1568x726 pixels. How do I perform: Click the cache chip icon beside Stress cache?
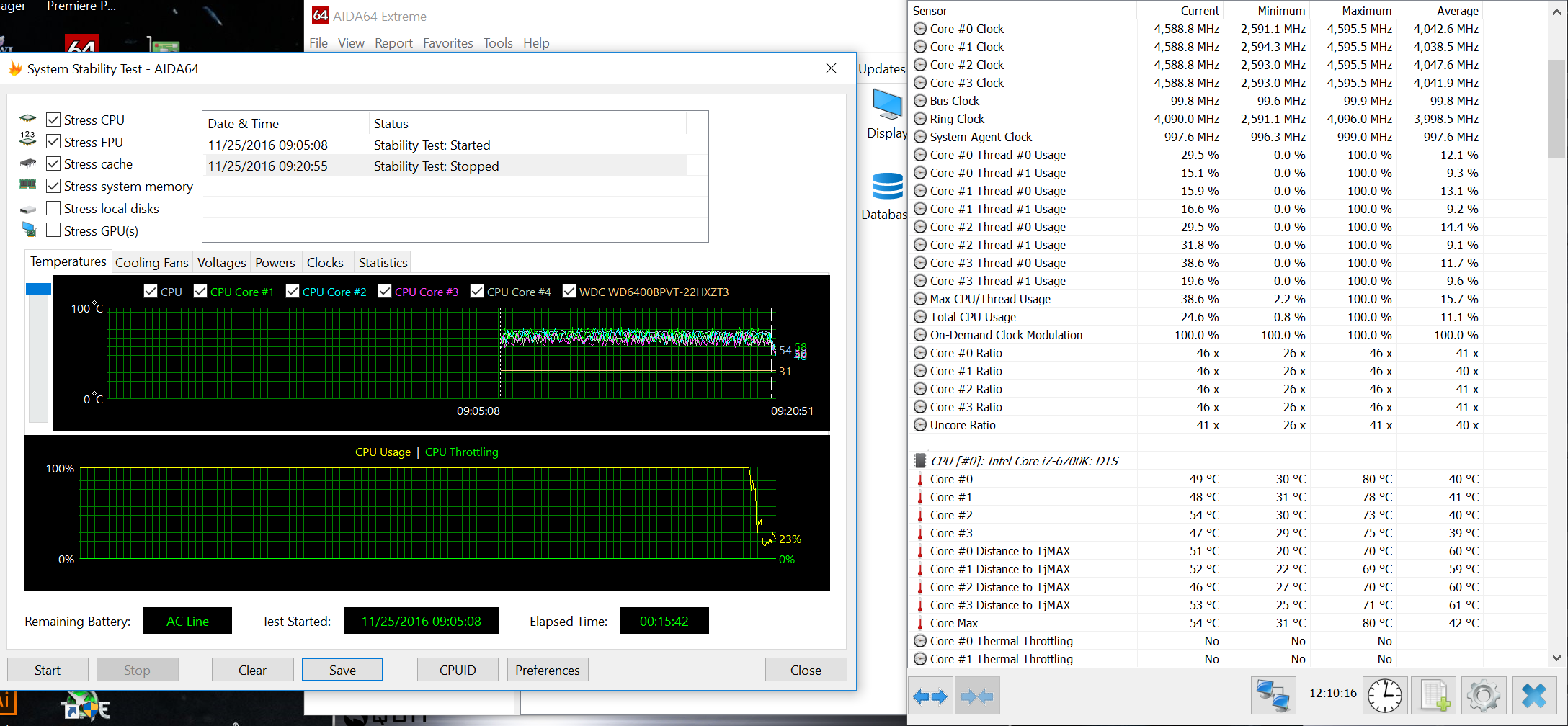point(28,163)
